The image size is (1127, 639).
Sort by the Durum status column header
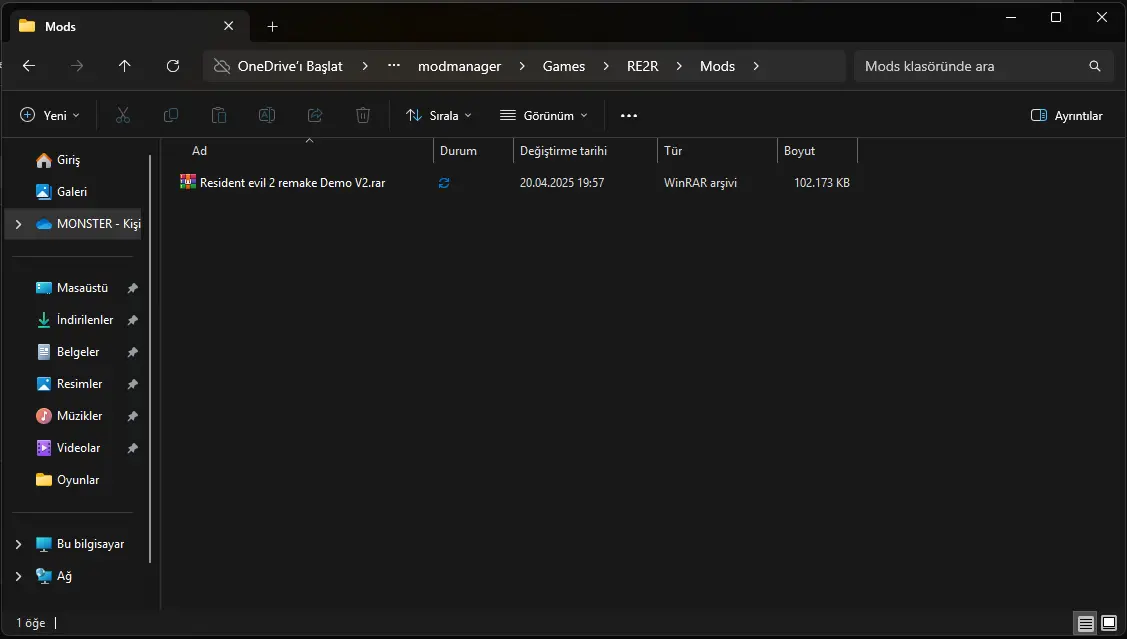point(473,151)
